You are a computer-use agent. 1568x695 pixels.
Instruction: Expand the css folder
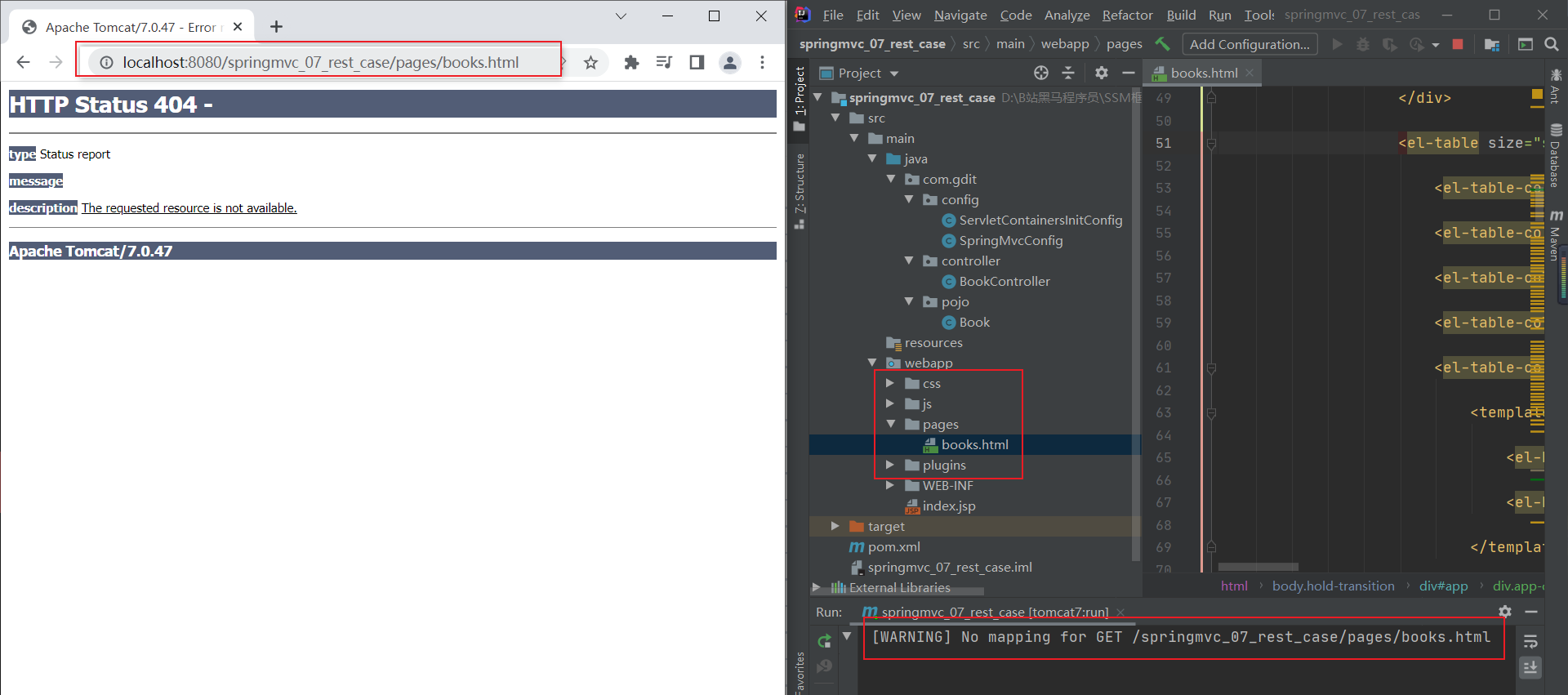[890, 383]
